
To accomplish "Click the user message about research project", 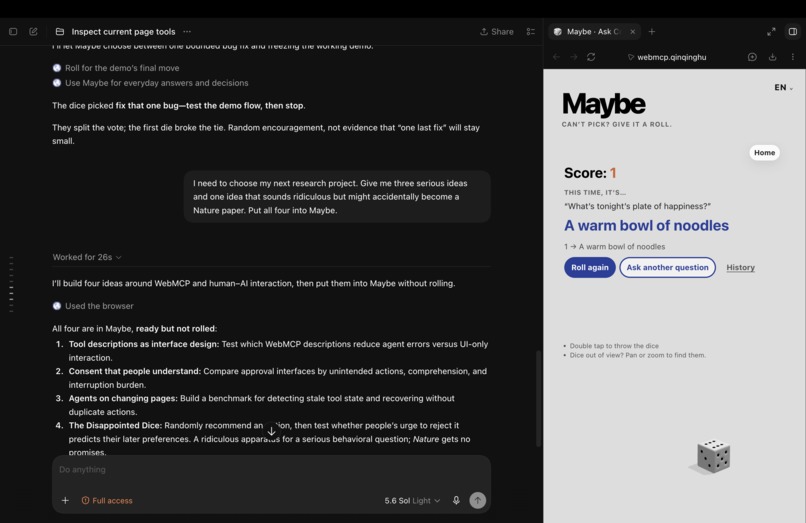I will click(x=337, y=196).
